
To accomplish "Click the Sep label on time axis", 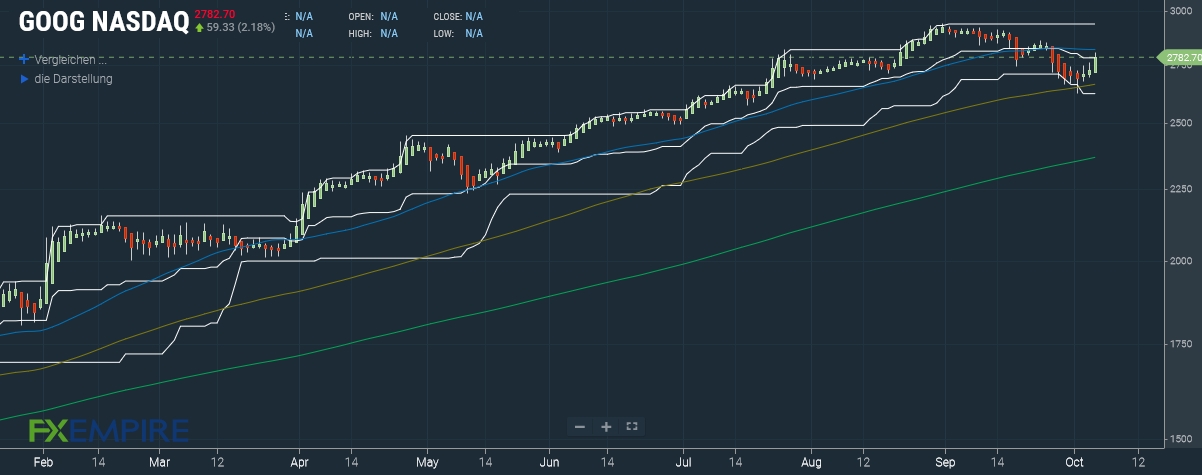I will (x=946, y=463).
